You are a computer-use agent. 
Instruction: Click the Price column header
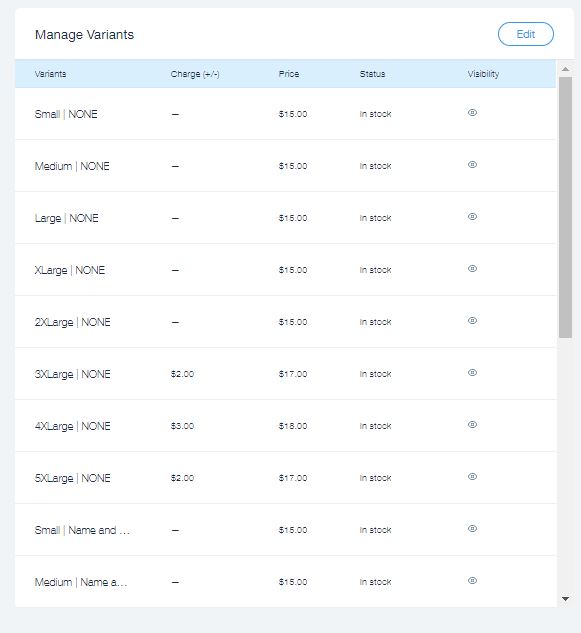coord(289,74)
